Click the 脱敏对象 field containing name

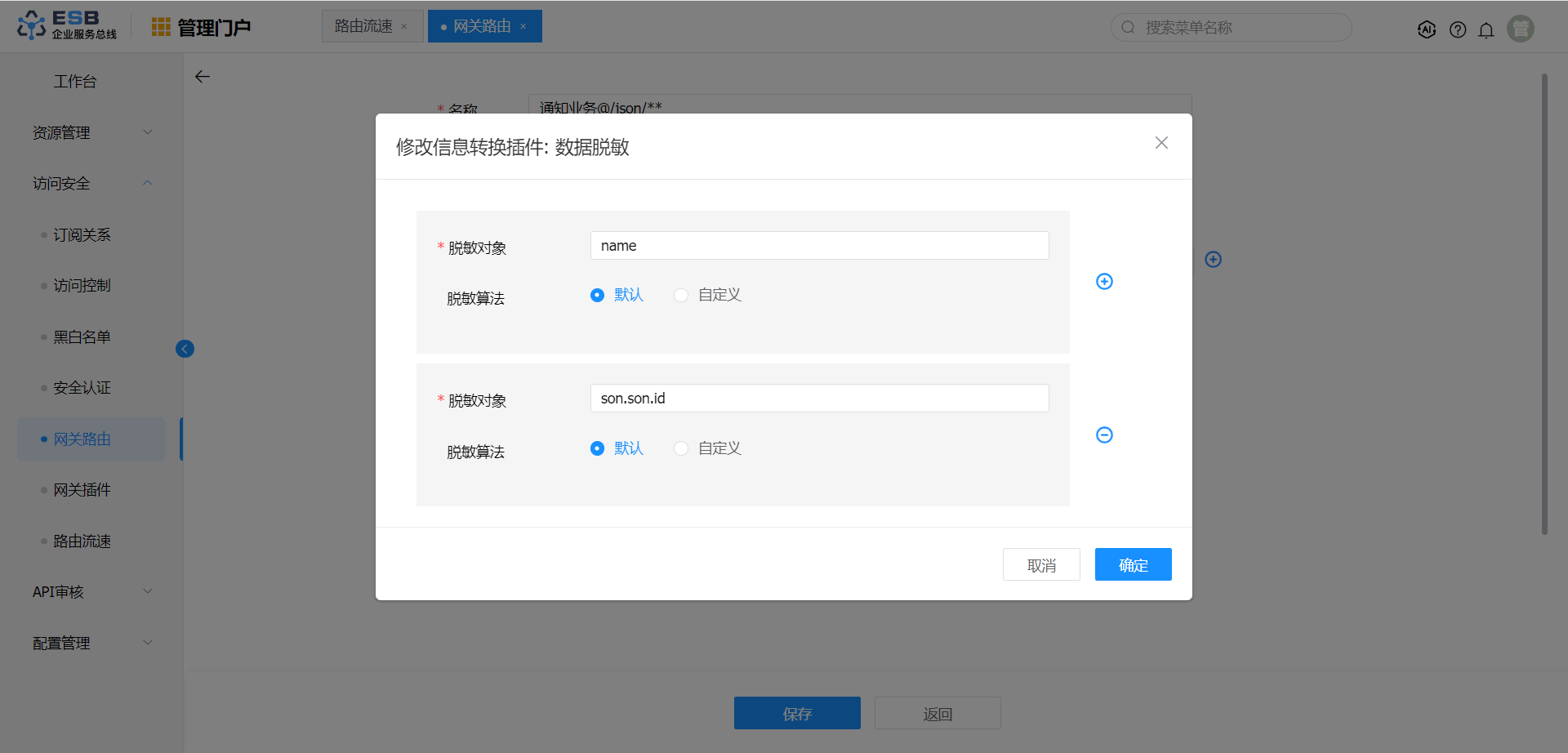point(819,246)
